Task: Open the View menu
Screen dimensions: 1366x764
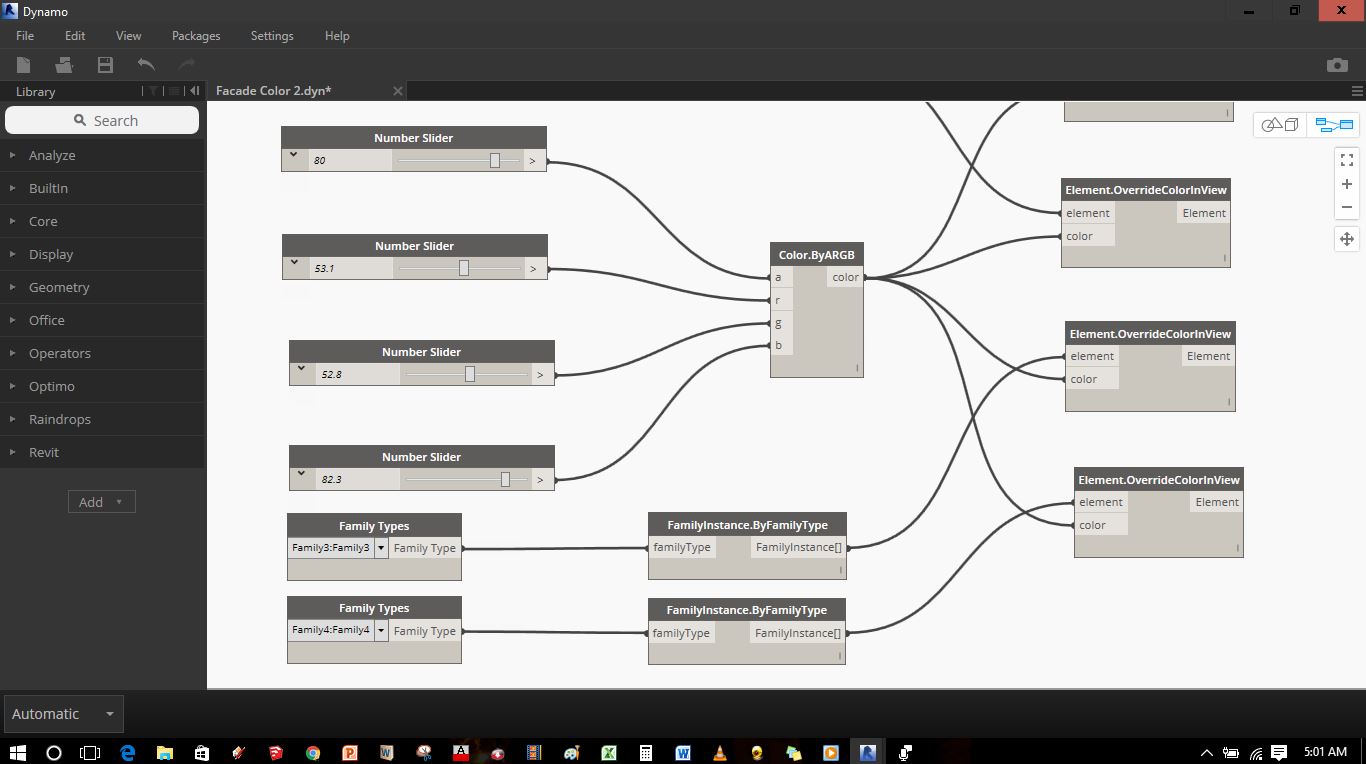Action: 128,35
